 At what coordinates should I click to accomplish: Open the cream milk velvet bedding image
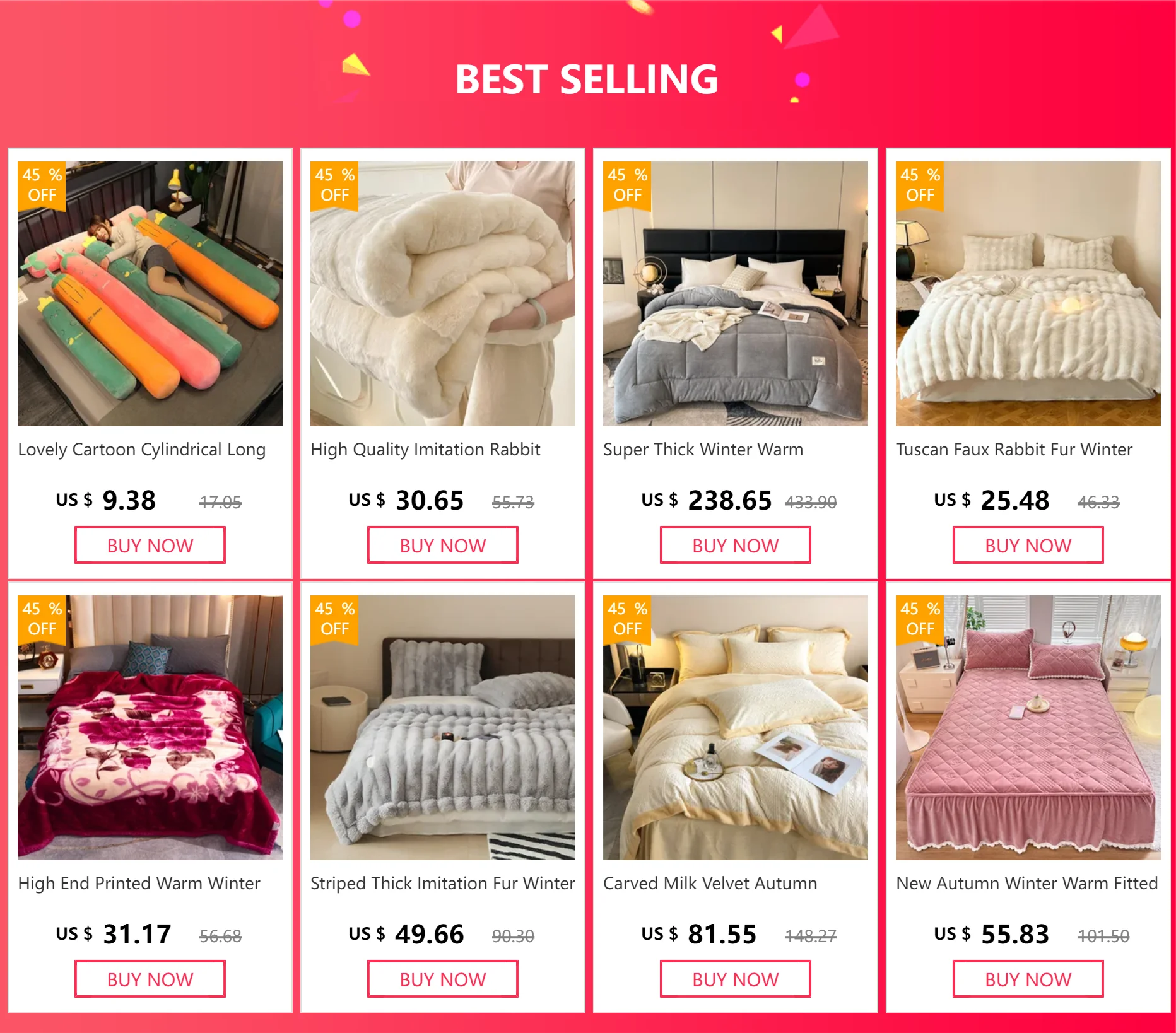(x=736, y=728)
